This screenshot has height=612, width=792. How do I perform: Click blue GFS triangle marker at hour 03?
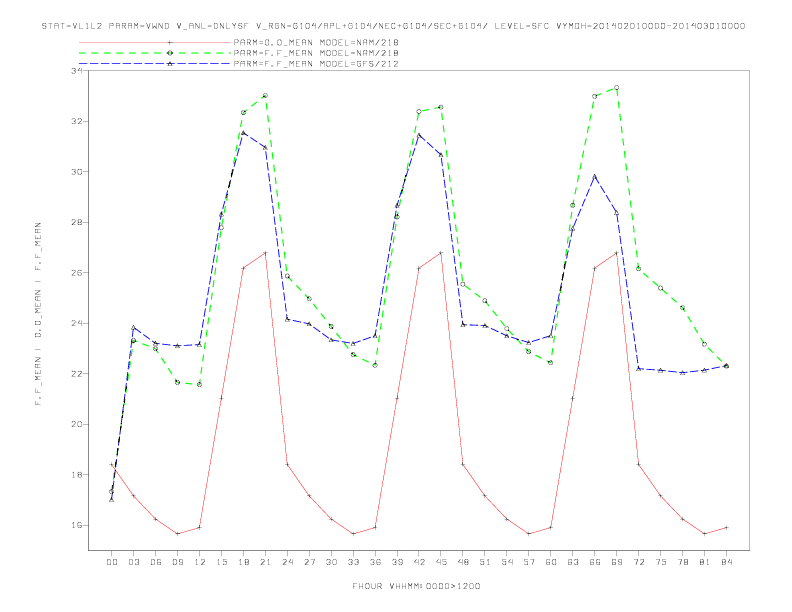[133, 328]
